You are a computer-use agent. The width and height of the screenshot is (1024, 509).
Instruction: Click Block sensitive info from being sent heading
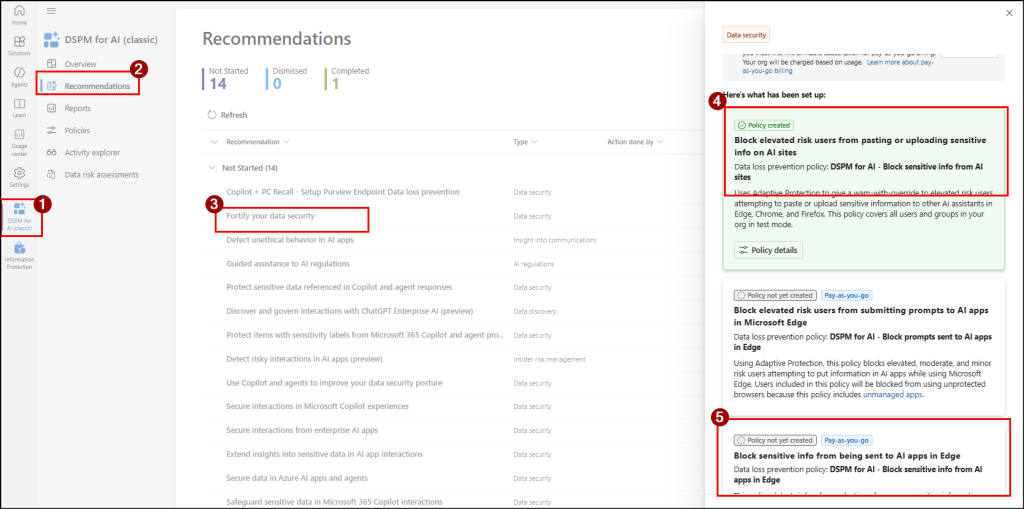click(847, 455)
